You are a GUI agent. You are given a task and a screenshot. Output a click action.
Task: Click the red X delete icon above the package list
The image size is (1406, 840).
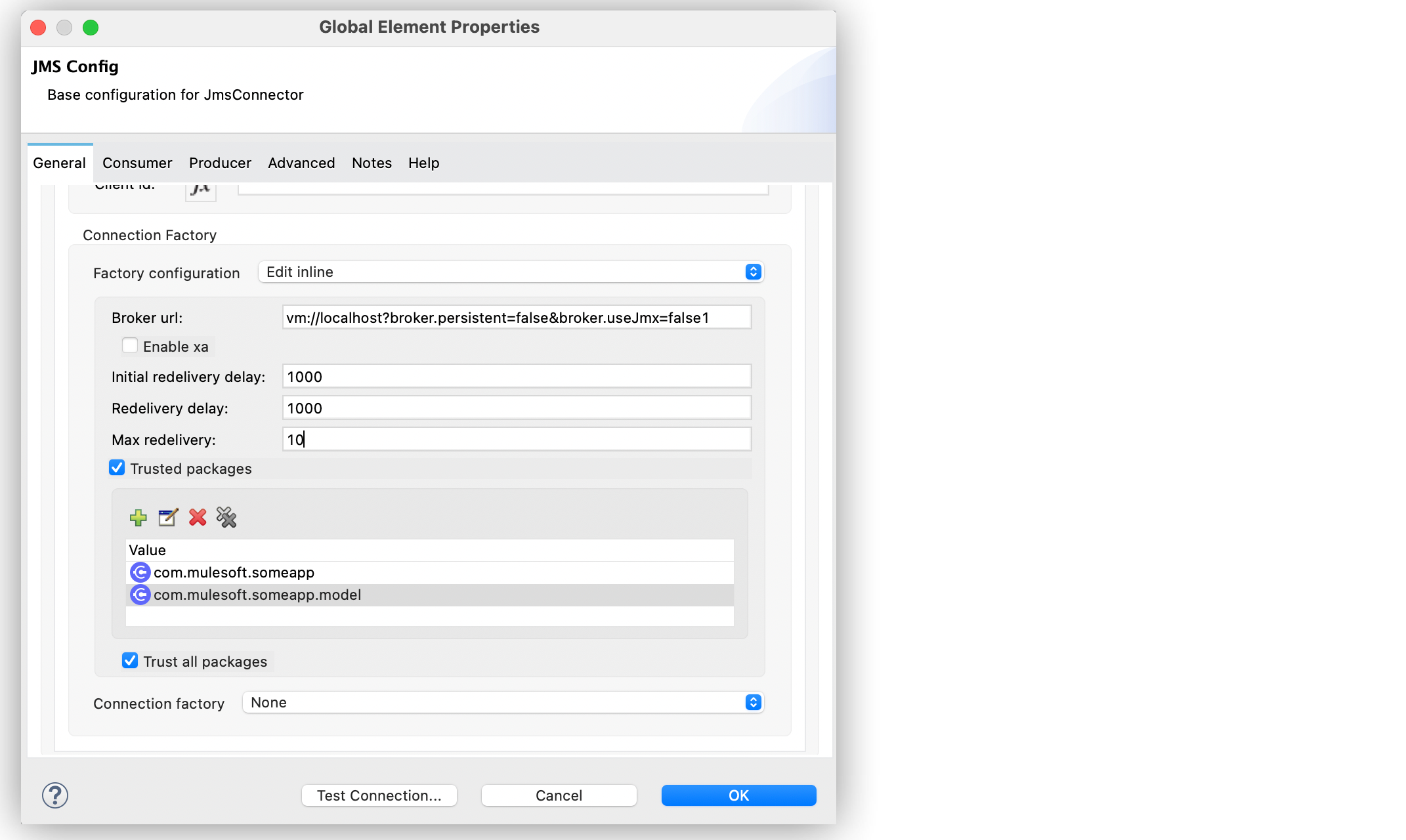197,518
